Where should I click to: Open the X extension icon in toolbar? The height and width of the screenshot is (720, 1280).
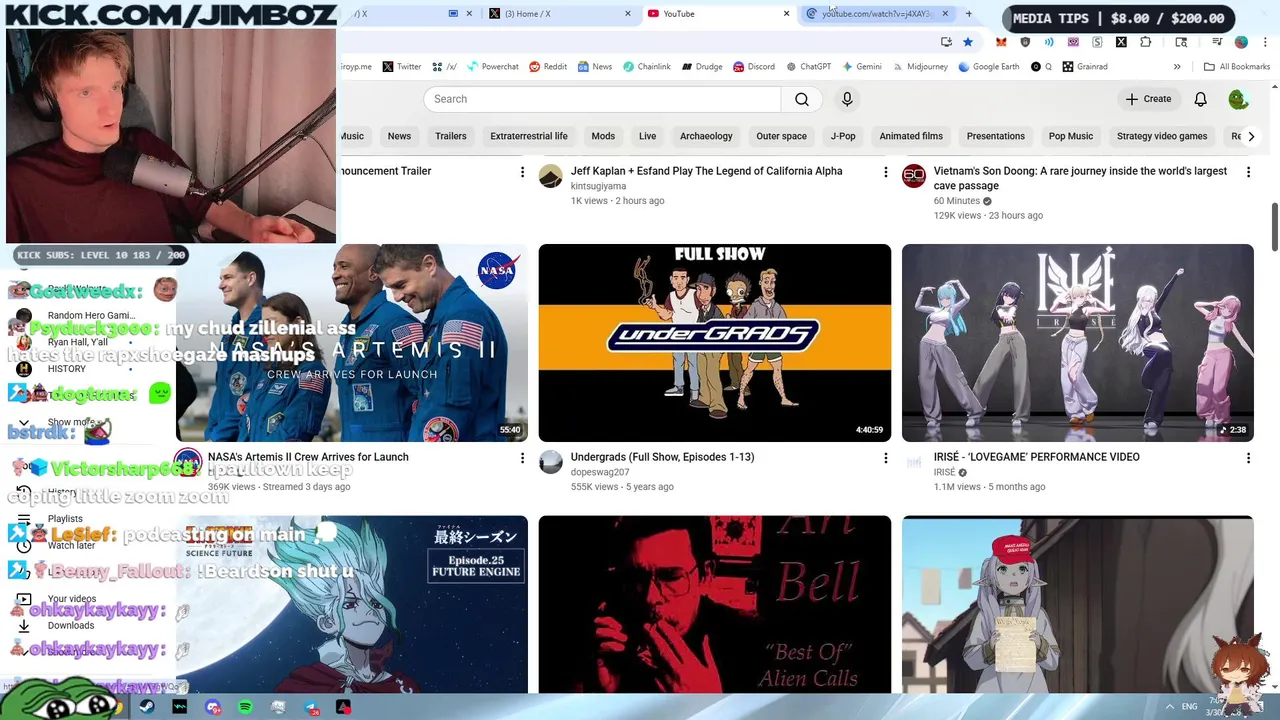pos(1121,42)
